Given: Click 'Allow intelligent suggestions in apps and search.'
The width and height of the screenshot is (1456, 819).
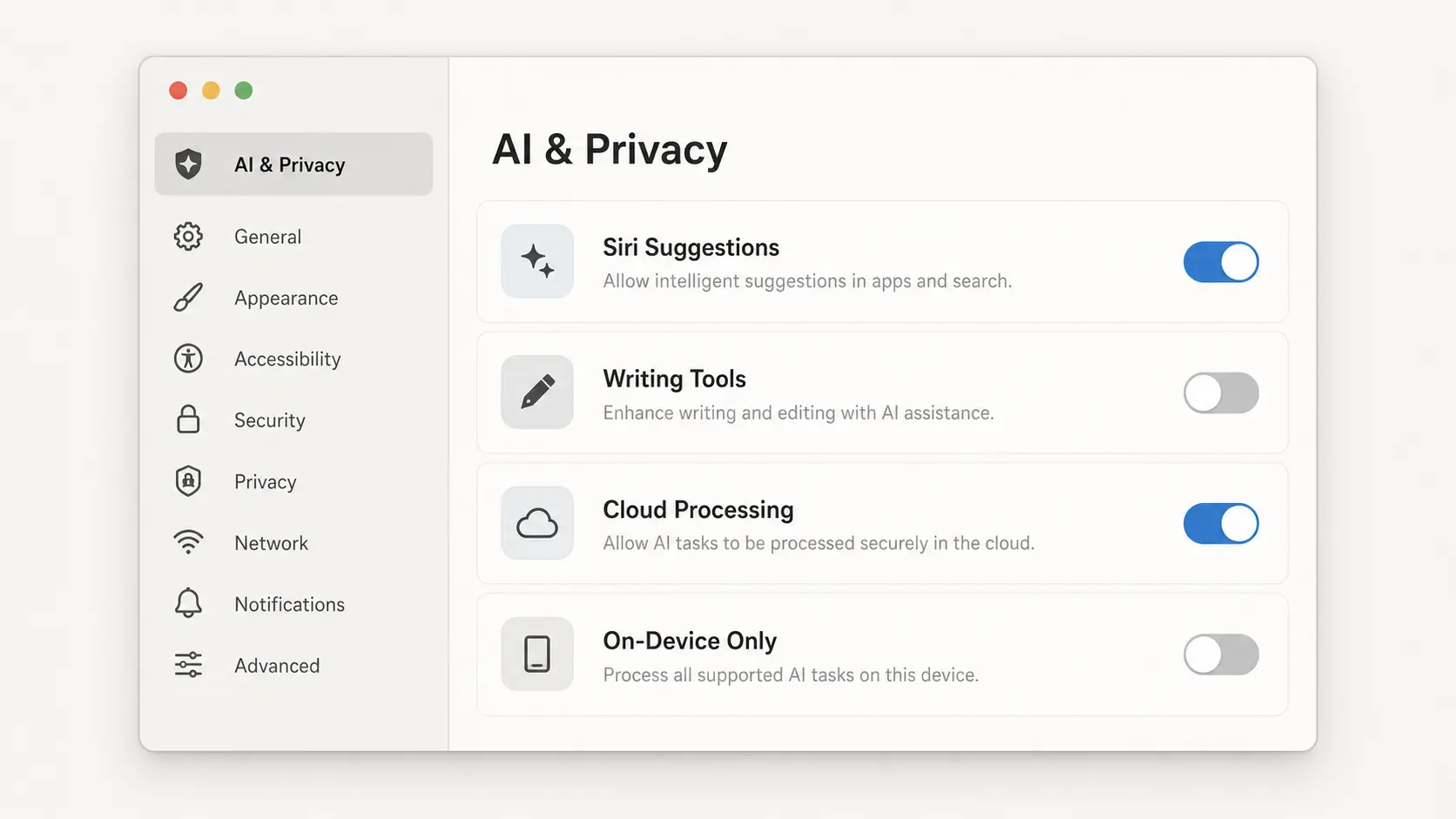Looking at the screenshot, I should (807, 281).
